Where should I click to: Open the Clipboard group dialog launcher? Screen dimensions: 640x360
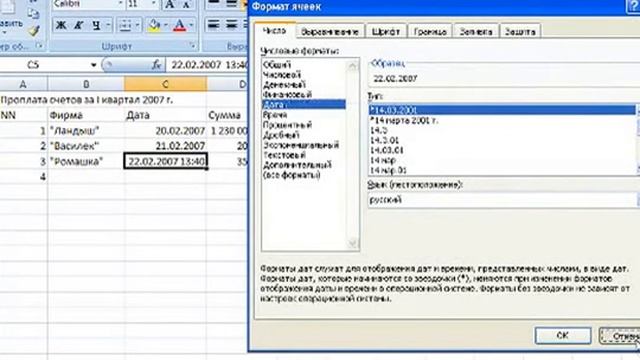(40, 46)
